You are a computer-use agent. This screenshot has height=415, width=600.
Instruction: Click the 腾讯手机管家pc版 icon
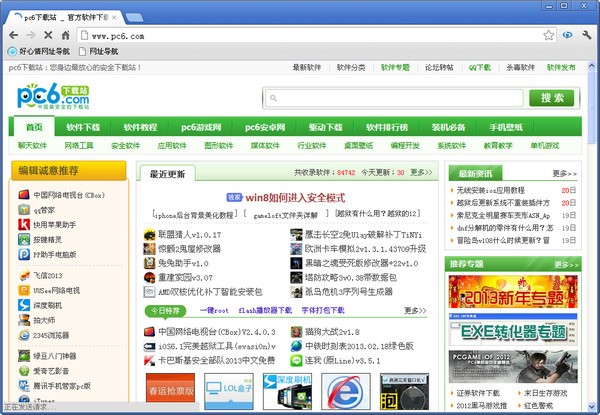[x=24, y=386]
